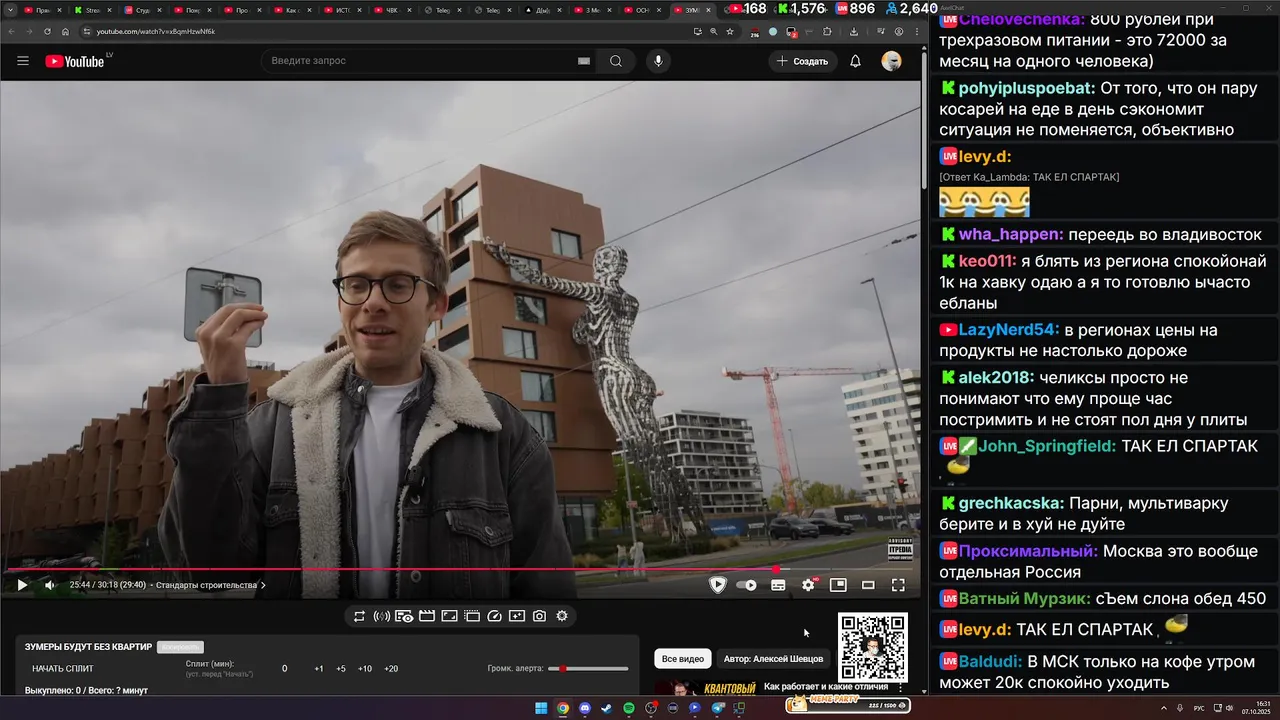Click playback speed gauge icon

coord(494,616)
